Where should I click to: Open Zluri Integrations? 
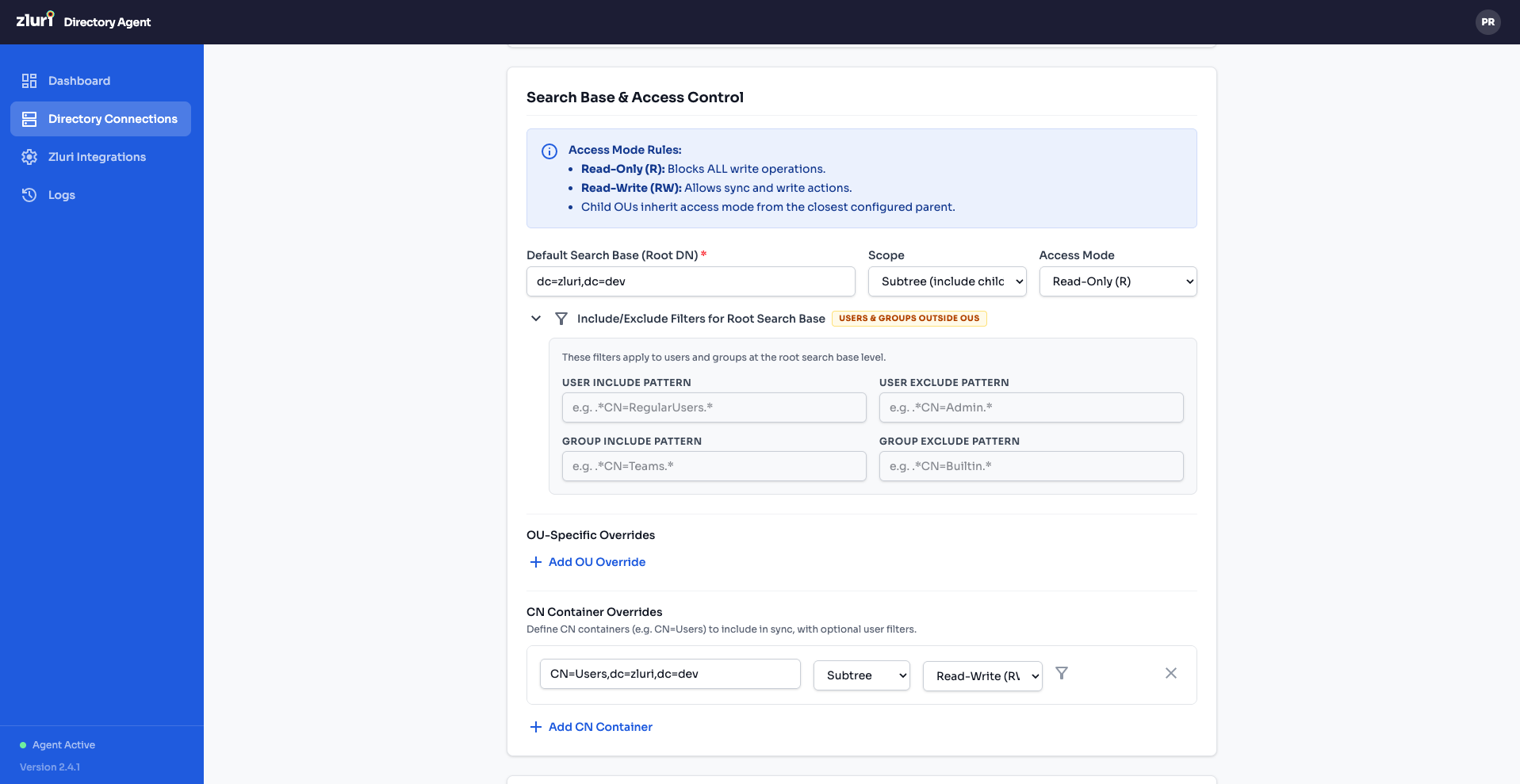(x=97, y=156)
